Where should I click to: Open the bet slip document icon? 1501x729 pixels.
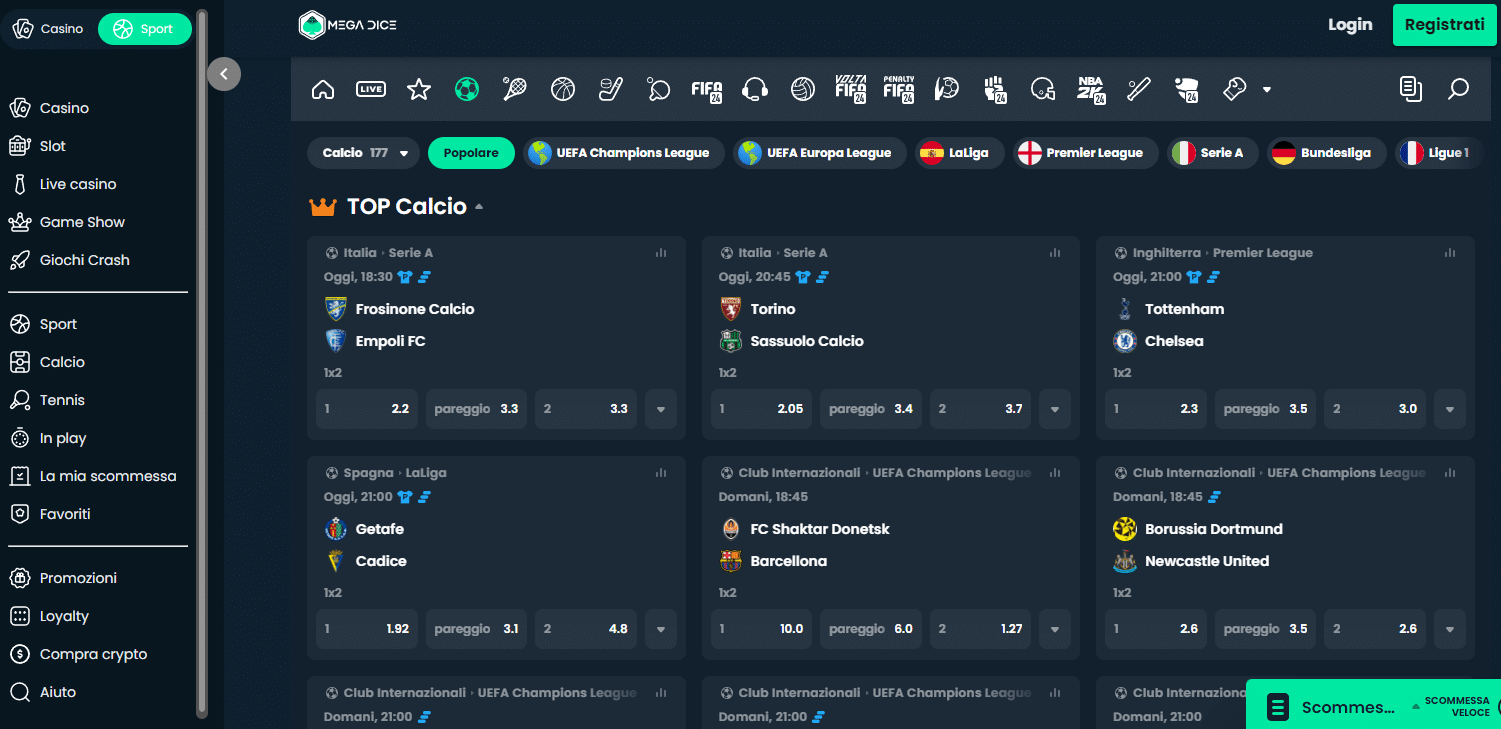tap(1411, 90)
